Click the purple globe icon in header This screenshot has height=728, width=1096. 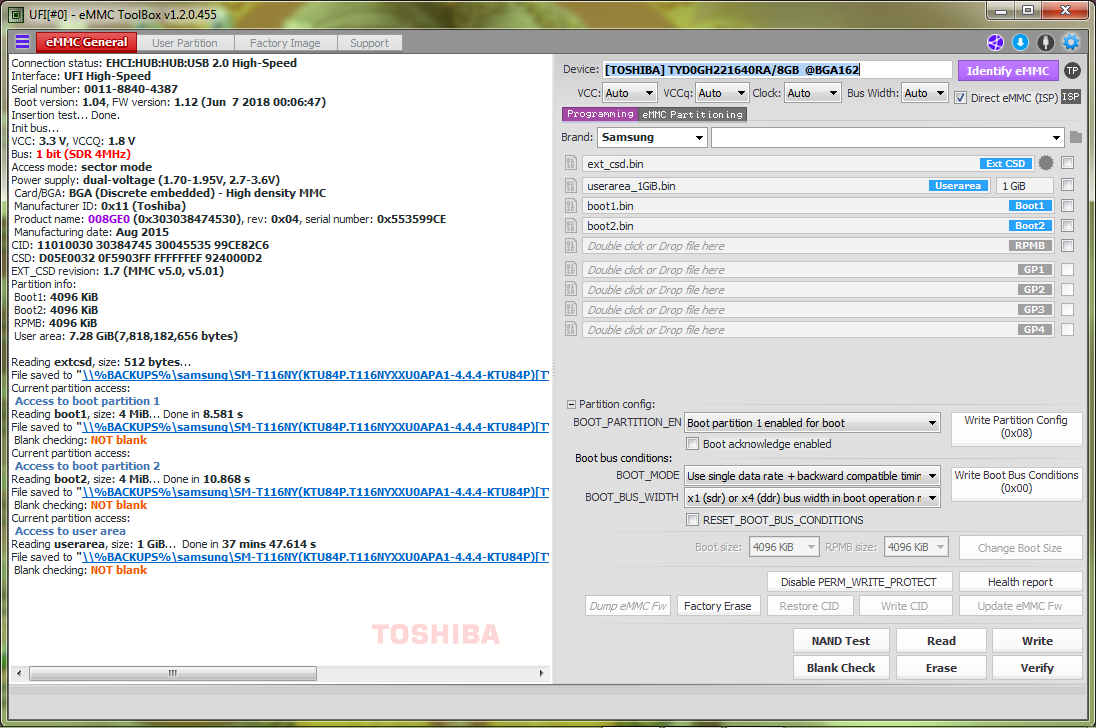[x=995, y=43]
